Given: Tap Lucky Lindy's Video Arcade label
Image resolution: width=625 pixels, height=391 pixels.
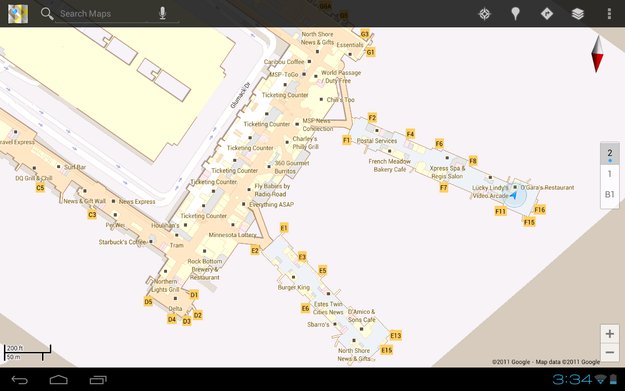Looking at the screenshot, I should tap(490, 192).
